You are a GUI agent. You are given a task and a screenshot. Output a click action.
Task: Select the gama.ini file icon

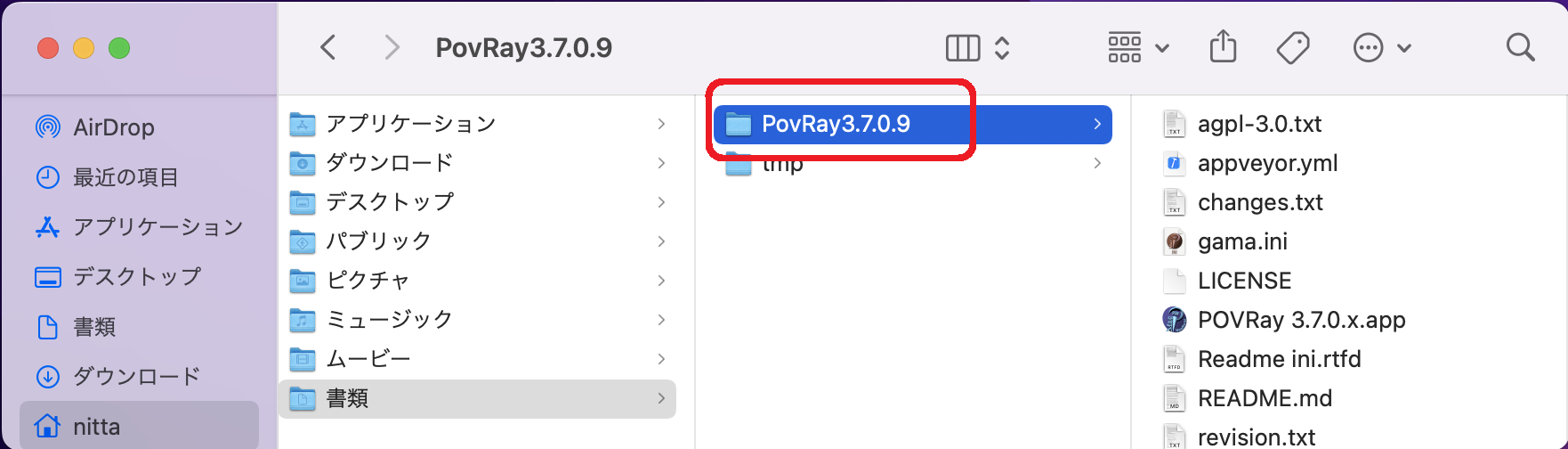(1175, 241)
